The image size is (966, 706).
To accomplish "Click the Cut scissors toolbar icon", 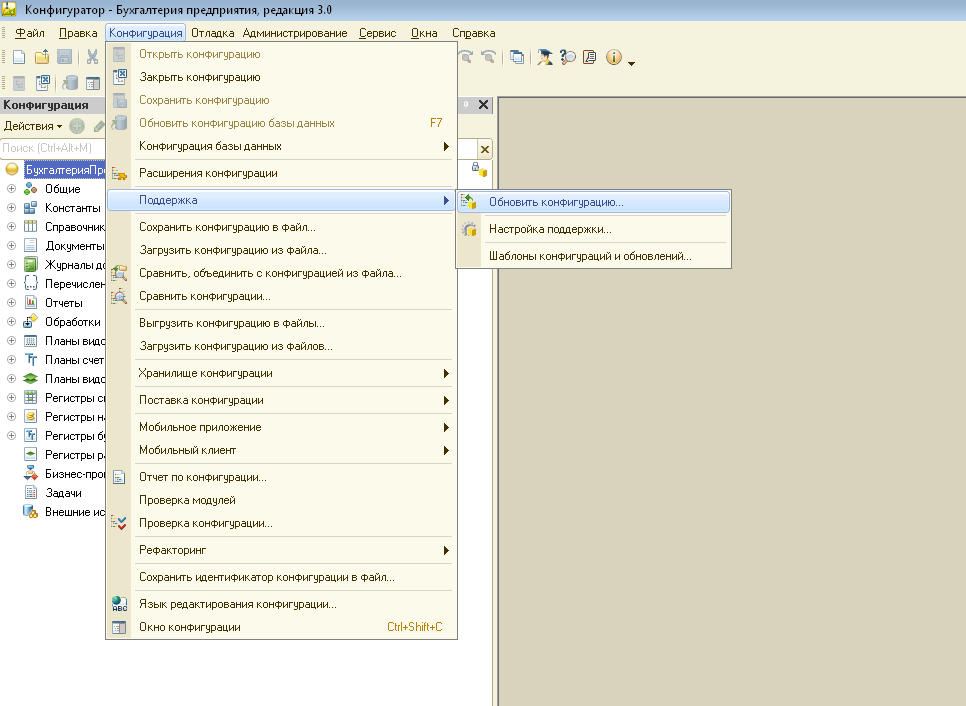I will pos(92,57).
